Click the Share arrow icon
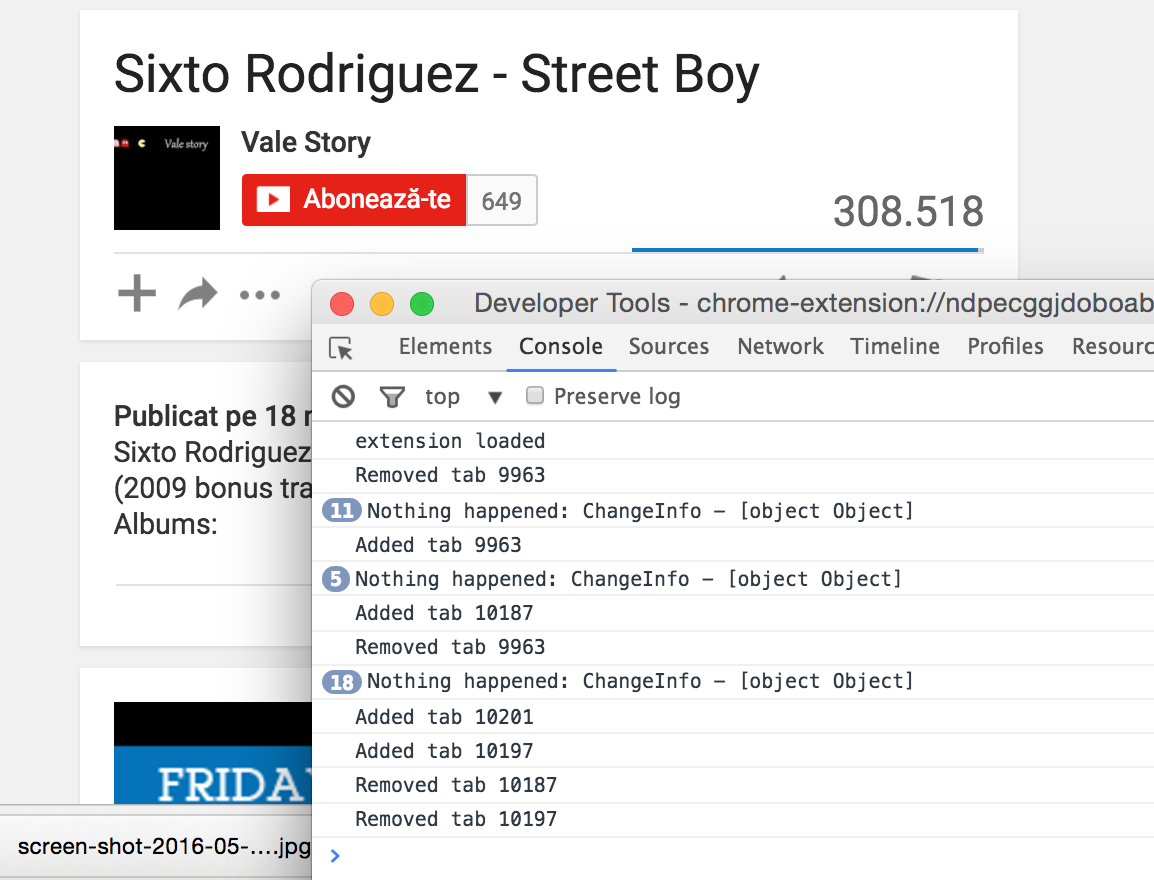1154x880 pixels. point(198,294)
